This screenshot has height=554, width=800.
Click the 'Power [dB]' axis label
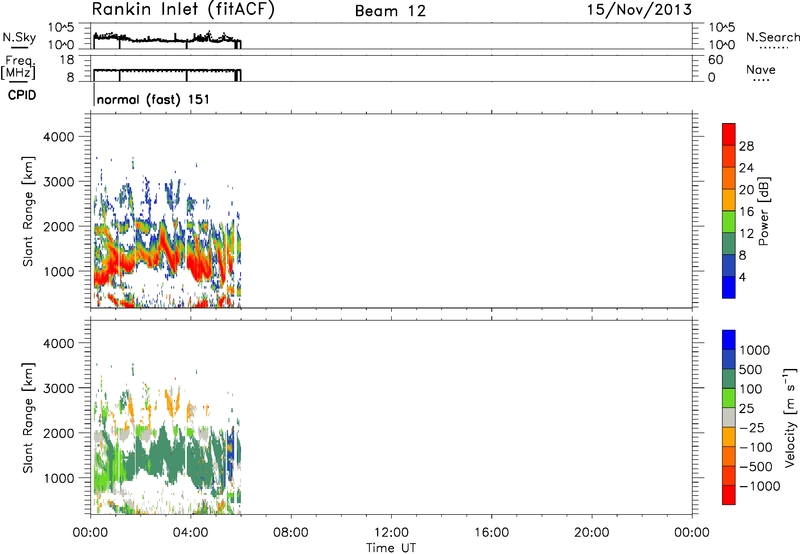click(764, 211)
